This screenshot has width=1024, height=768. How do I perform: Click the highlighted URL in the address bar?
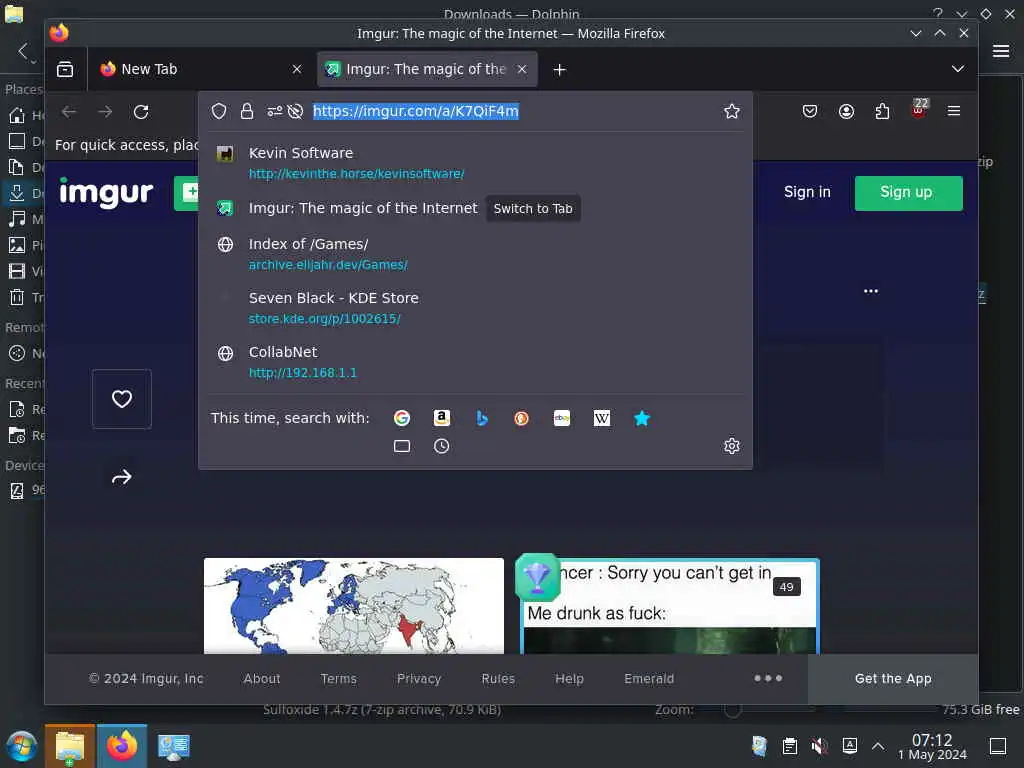(x=415, y=111)
